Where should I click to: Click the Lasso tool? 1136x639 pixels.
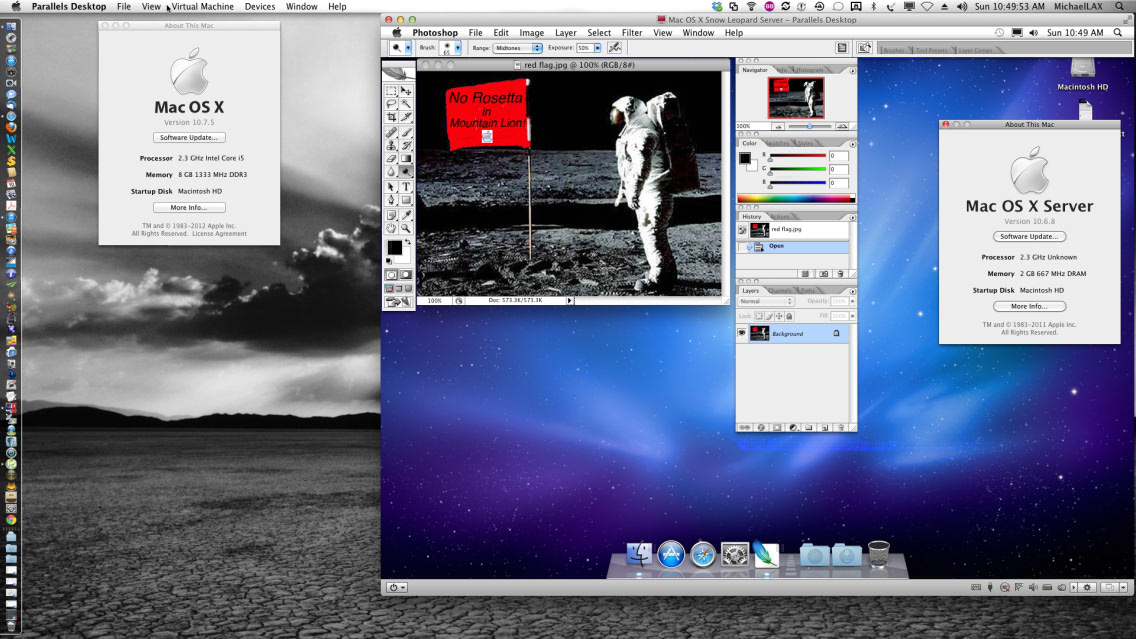coord(392,104)
